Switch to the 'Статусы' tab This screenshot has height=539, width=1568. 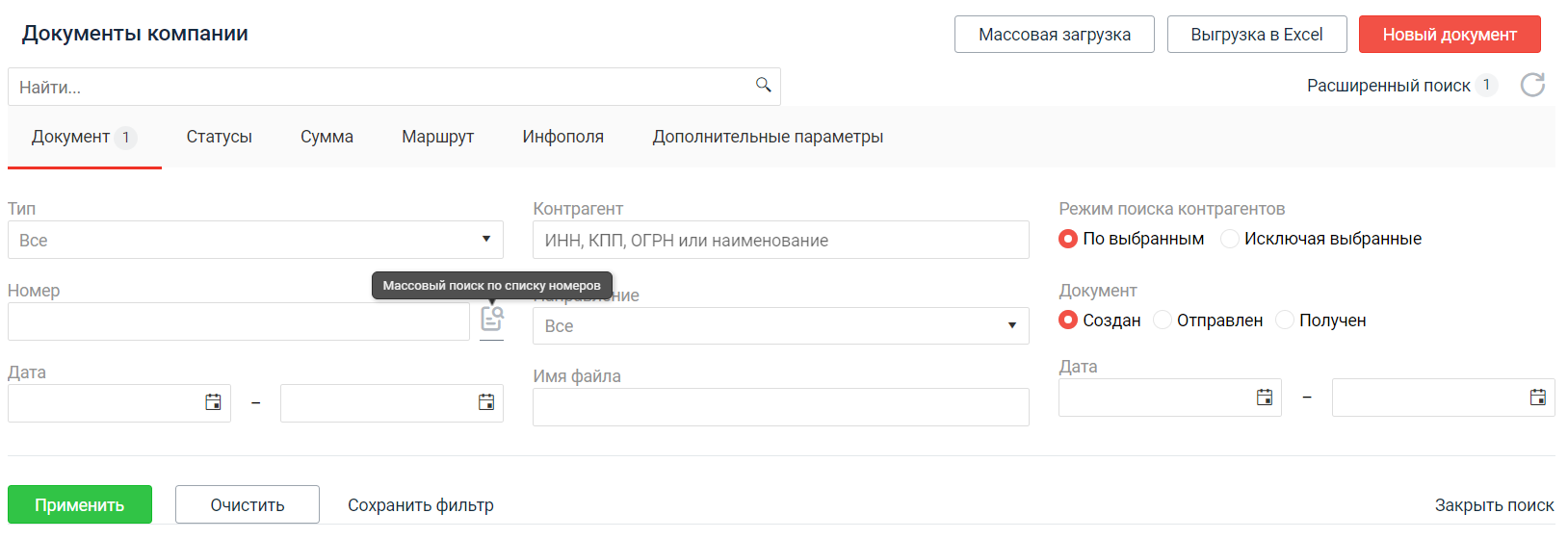(219, 137)
